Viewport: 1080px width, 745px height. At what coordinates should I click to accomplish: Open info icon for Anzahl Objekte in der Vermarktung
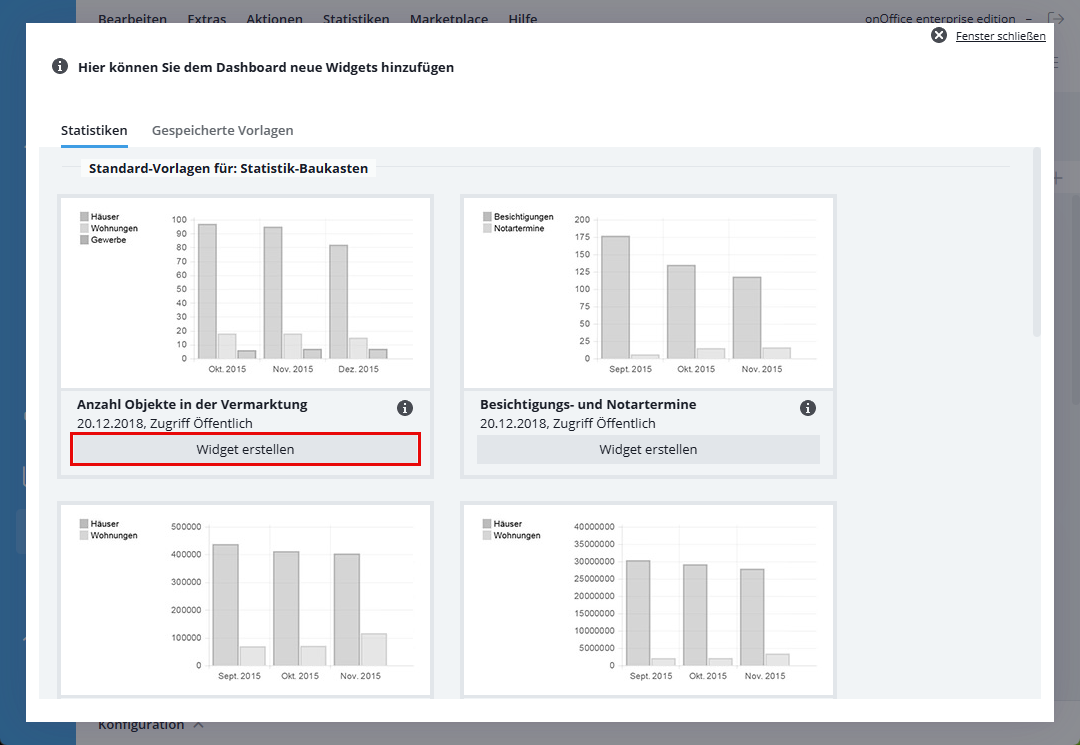point(405,408)
